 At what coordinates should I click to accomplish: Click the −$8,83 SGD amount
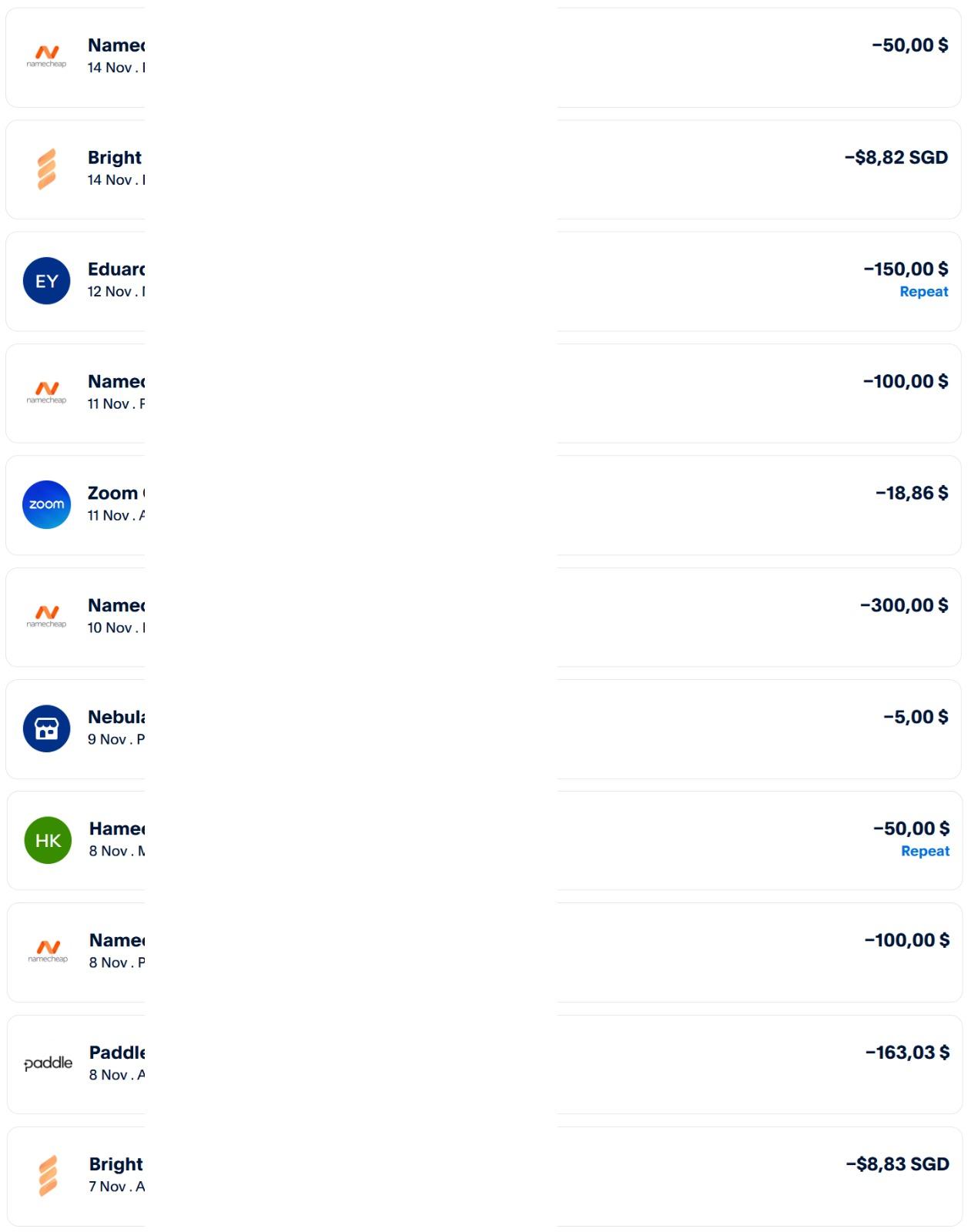click(x=897, y=1164)
